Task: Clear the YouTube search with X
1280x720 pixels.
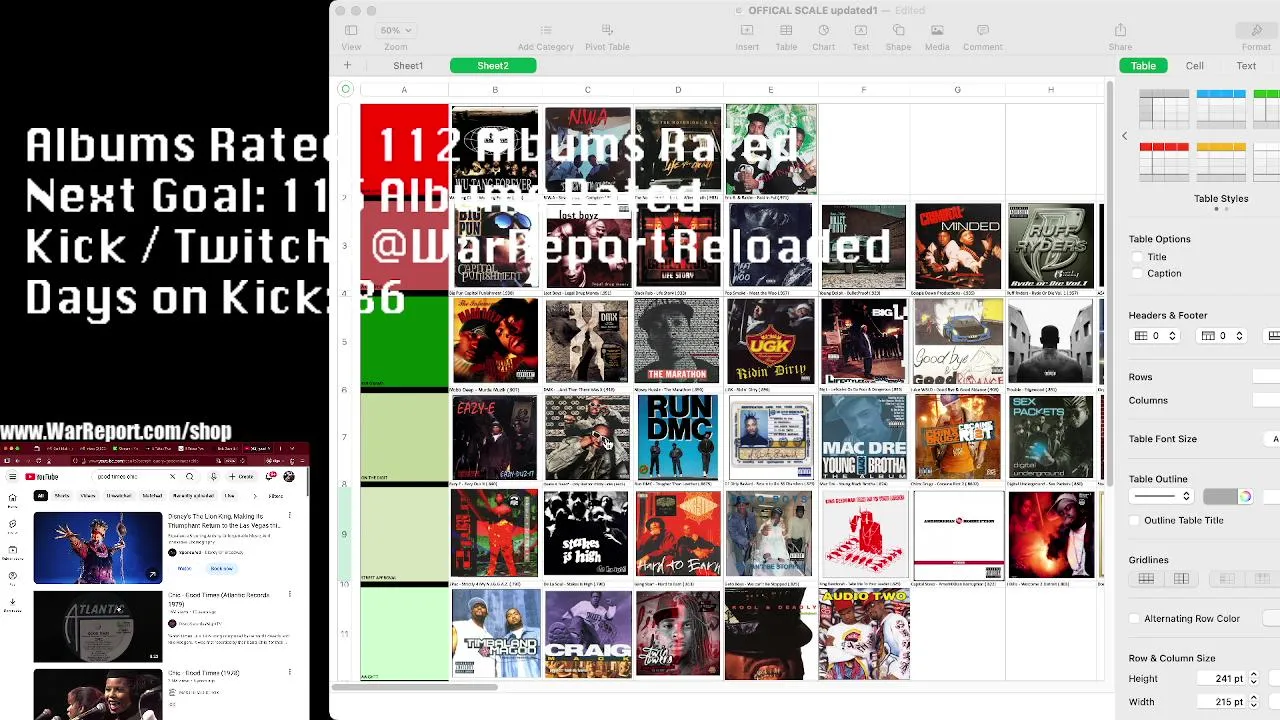Action: (x=172, y=477)
